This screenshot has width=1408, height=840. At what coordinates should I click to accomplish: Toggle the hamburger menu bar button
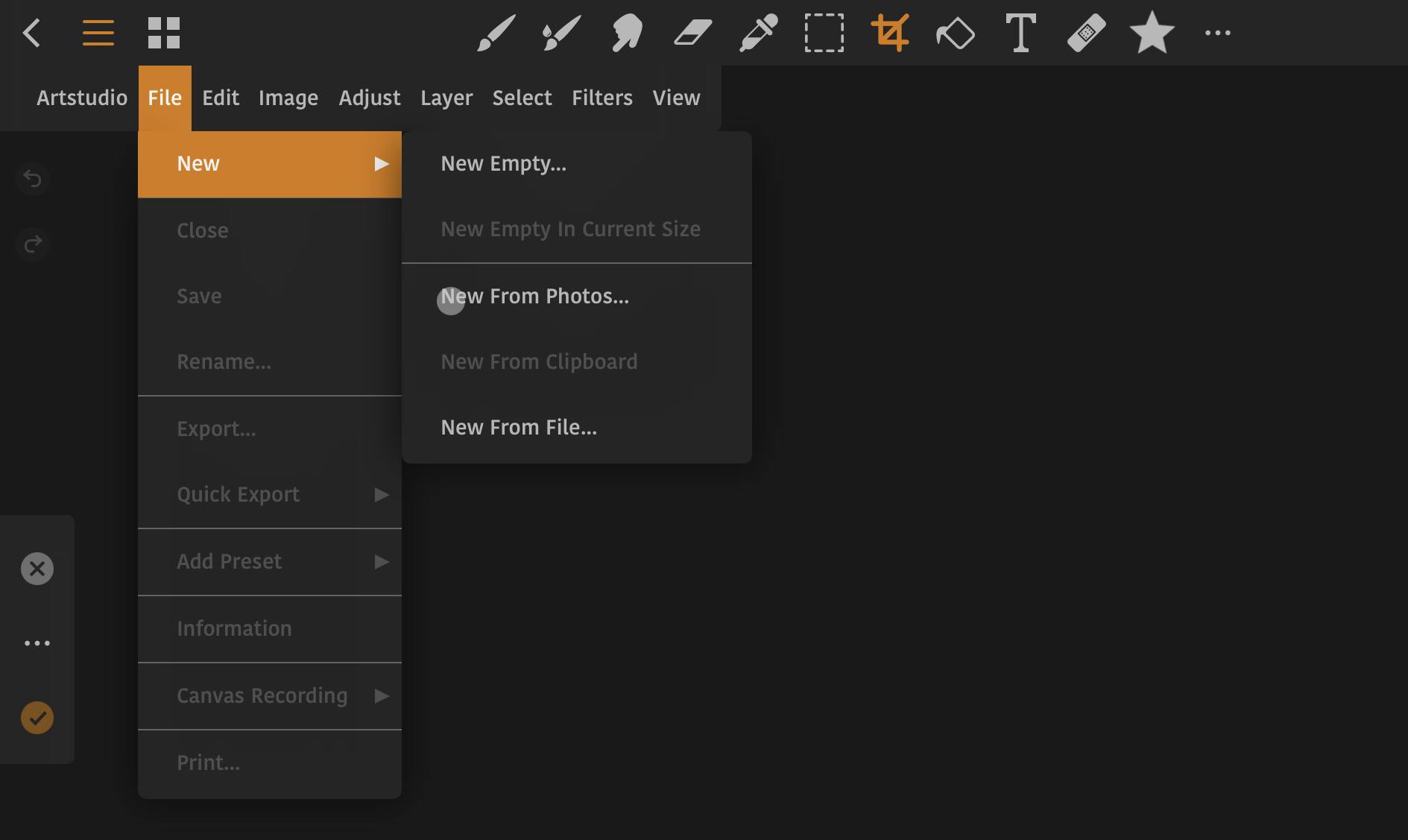click(98, 34)
